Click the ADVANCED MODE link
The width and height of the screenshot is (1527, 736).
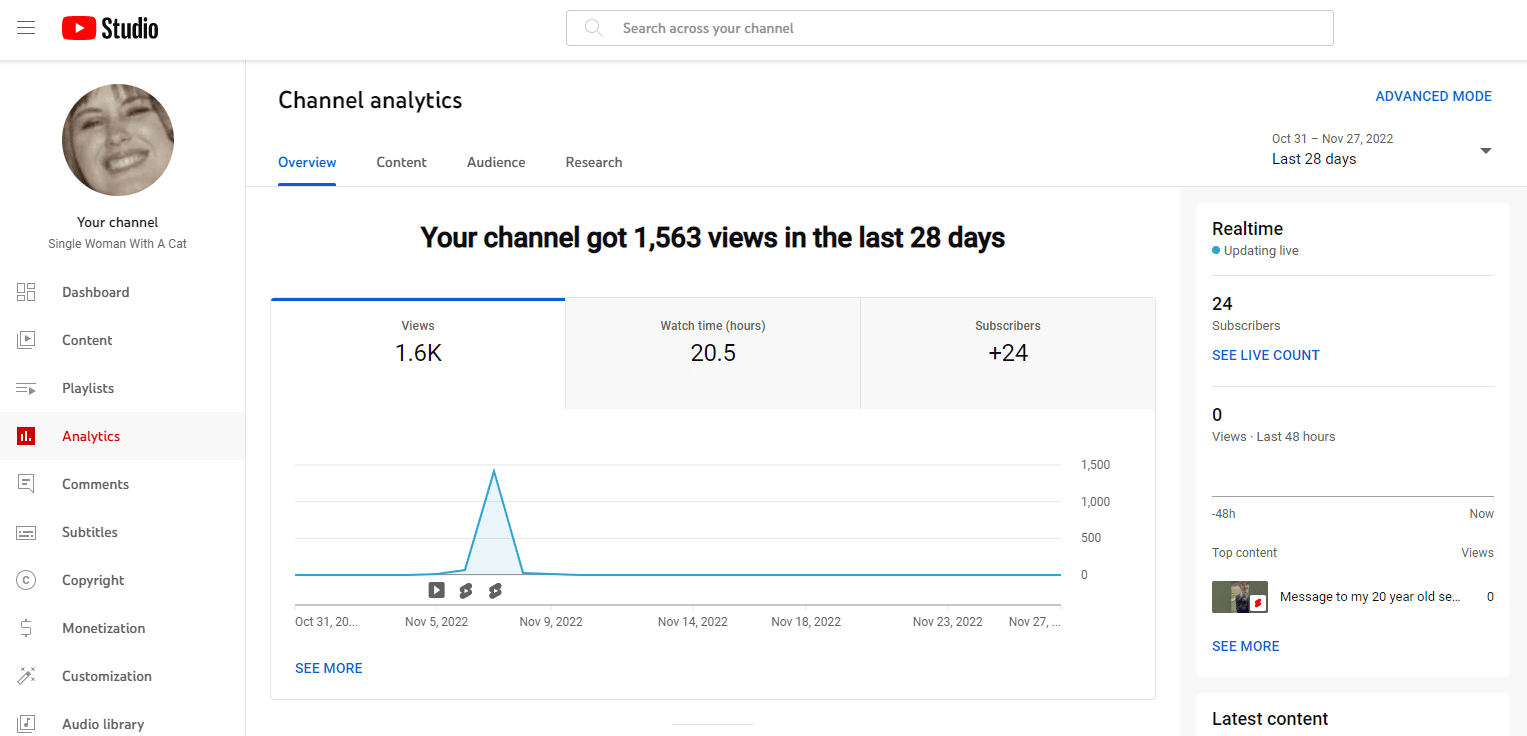1433,96
